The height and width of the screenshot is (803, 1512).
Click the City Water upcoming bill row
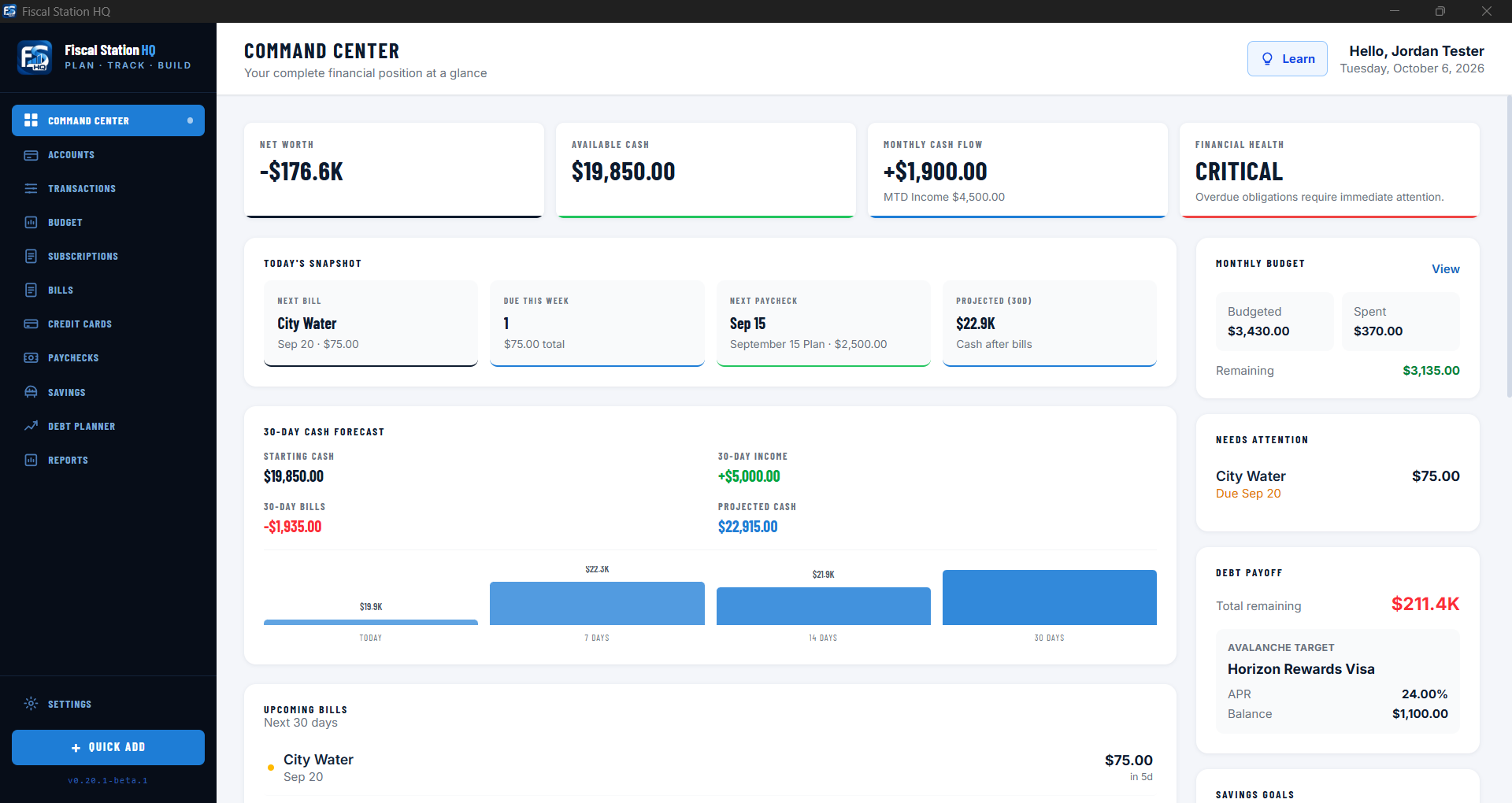tap(710, 768)
